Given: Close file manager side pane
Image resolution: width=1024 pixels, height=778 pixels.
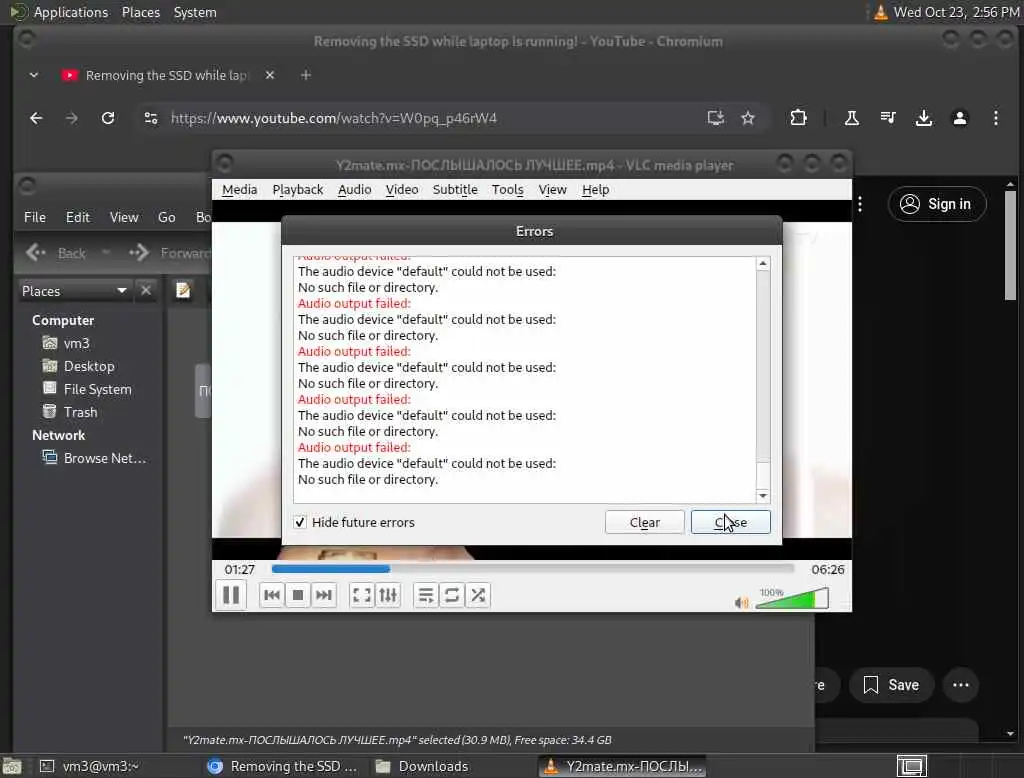Looking at the screenshot, I should pyautogui.click(x=146, y=290).
